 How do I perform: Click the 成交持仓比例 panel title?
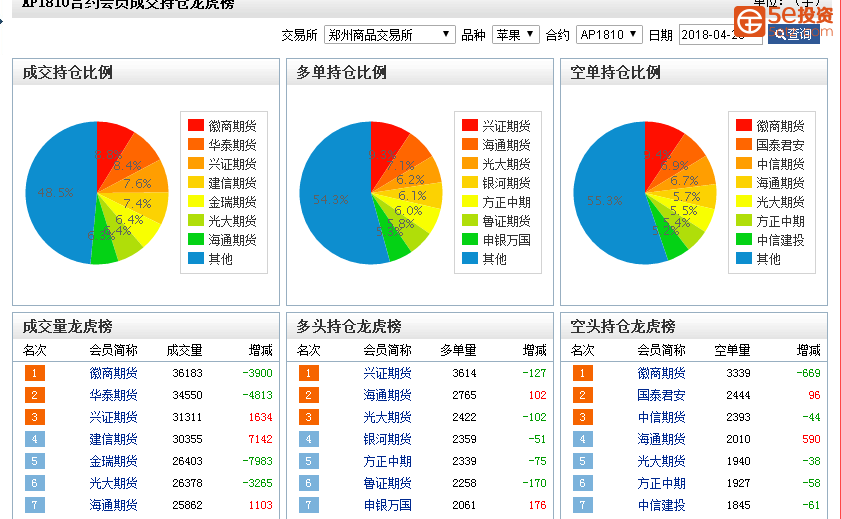tap(68, 72)
